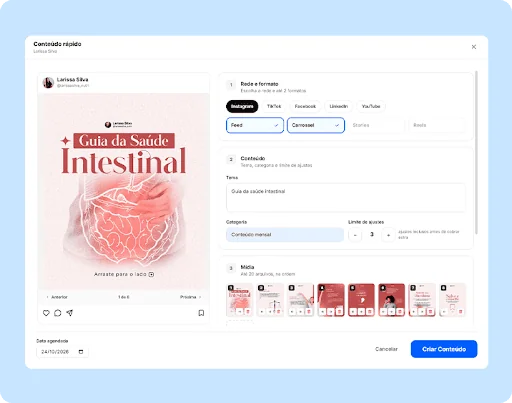Viewport: 512px width, 403px height.
Task: Click the 'Conteúdo rápido' dialog title
Action: (x=57, y=44)
